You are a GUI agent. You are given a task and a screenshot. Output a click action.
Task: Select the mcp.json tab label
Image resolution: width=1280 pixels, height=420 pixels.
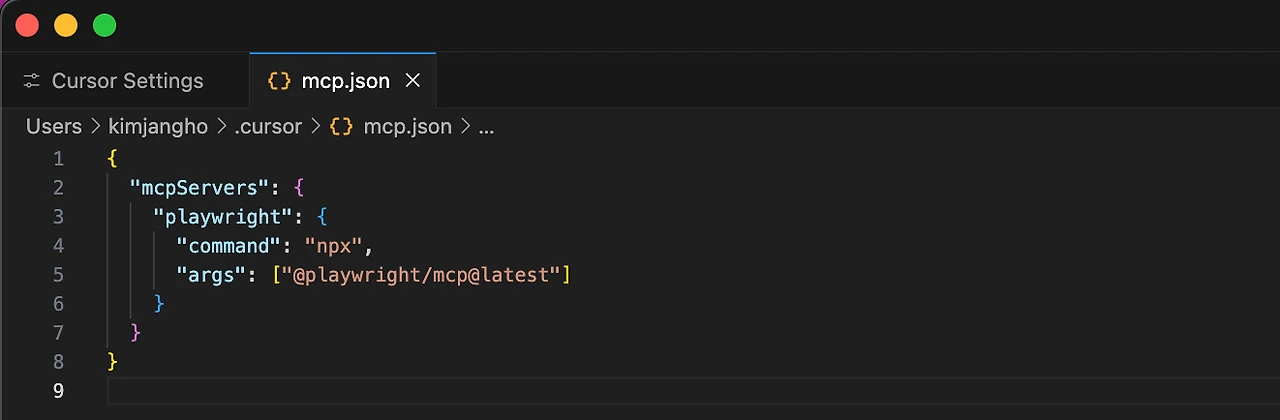coord(345,81)
